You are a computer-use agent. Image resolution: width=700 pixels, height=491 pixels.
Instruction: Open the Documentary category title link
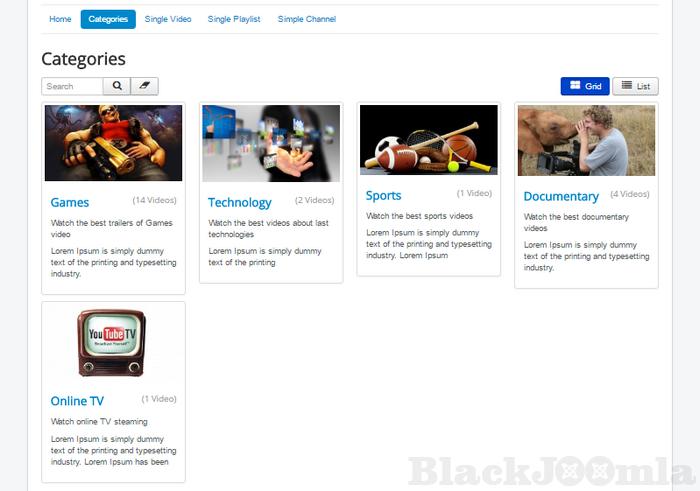[561, 196]
